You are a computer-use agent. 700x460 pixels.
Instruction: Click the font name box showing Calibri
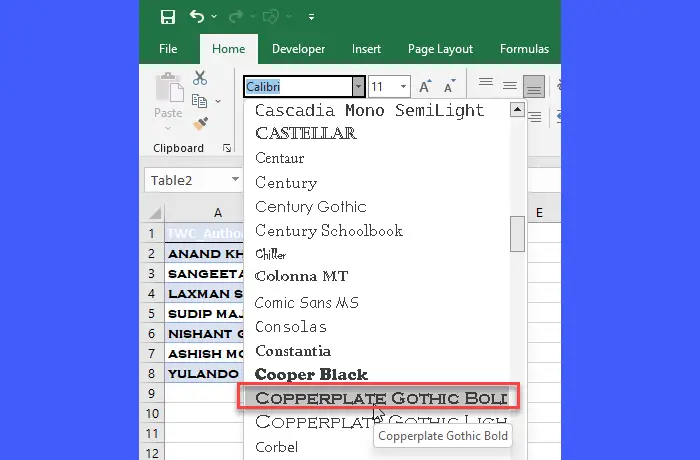coord(298,87)
